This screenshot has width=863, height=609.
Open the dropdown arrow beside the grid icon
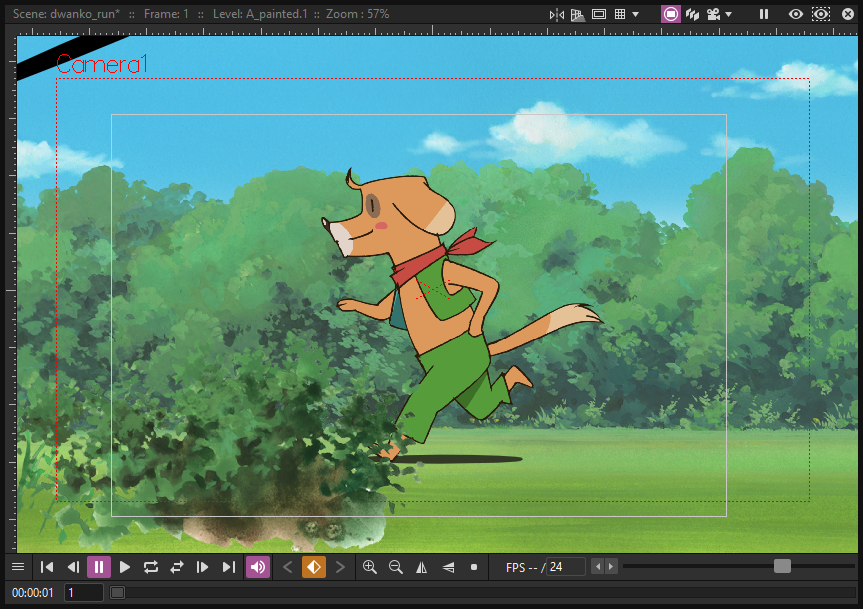pos(636,14)
